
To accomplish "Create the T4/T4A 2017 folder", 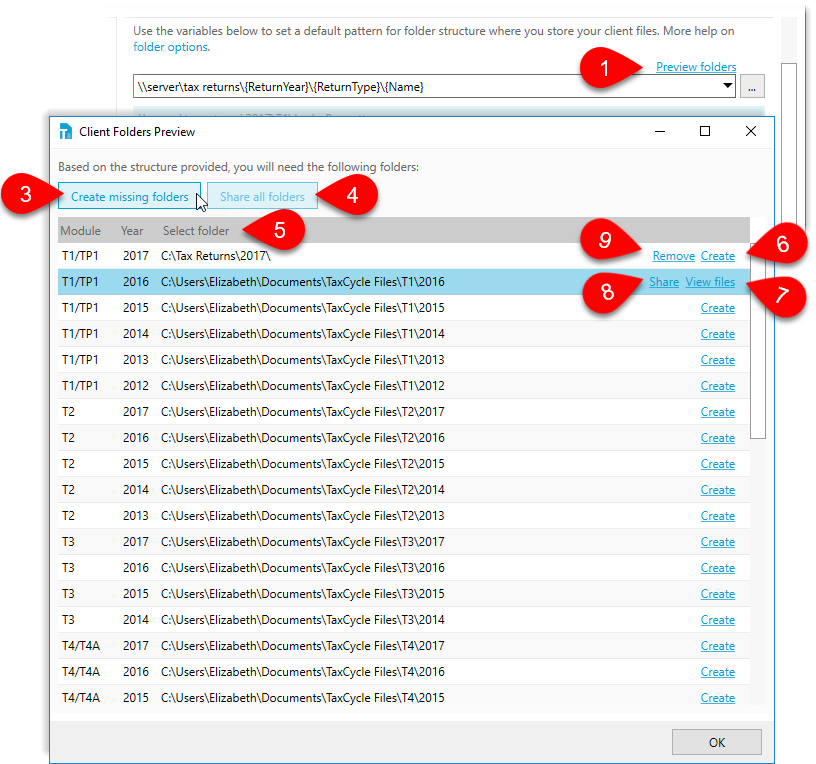I will pyautogui.click(x=718, y=646).
